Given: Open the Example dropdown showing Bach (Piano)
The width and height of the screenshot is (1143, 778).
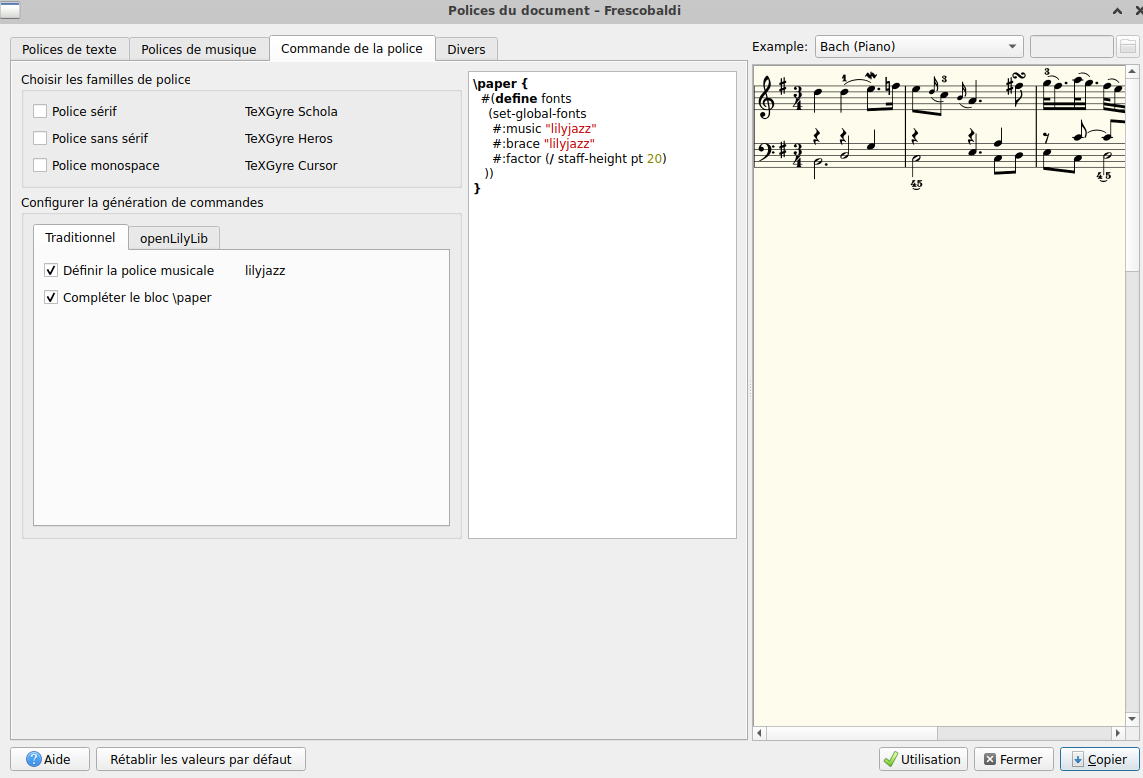Looking at the screenshot, I should tap(918, 46).
